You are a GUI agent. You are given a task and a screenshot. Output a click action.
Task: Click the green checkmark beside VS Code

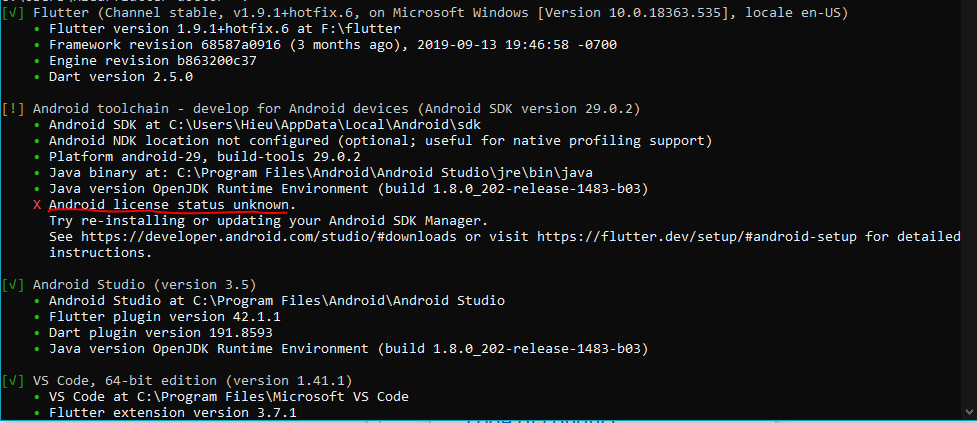(12, 380)
